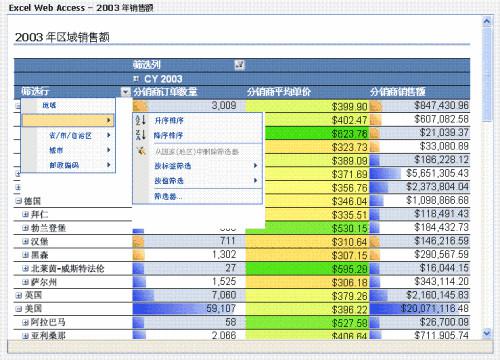500x360 pixels.
Task: Select the cell showing $607,082.58
Action: click(419, 119)
